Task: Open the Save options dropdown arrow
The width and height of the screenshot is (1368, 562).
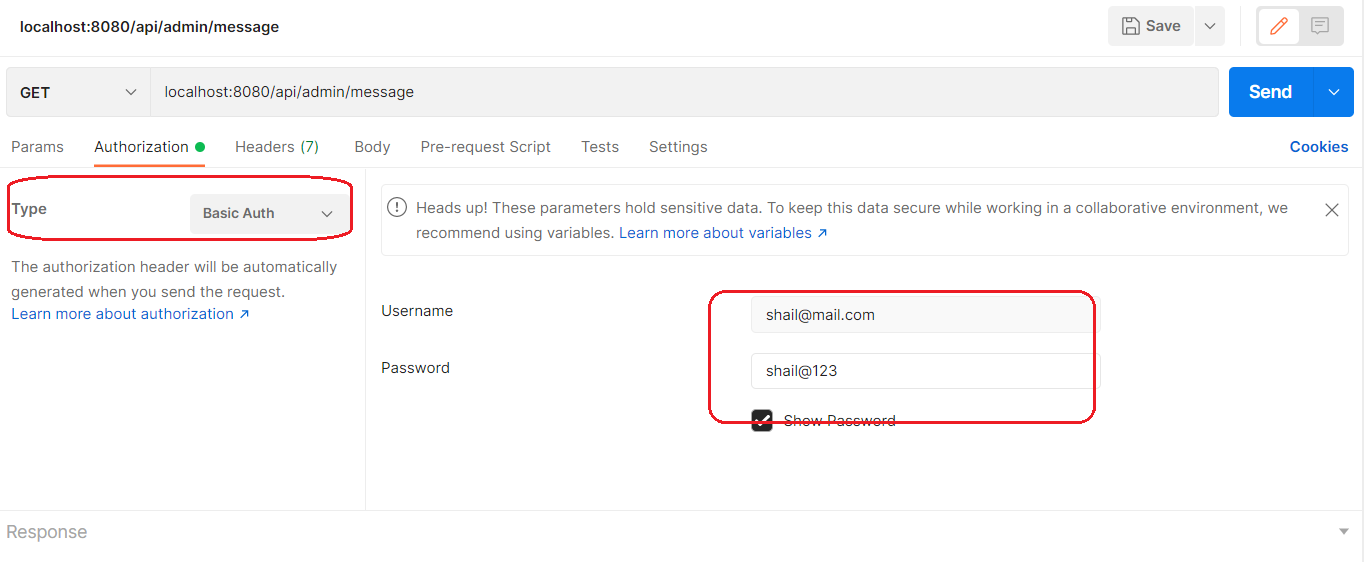Action: [x=1209, y=26]
